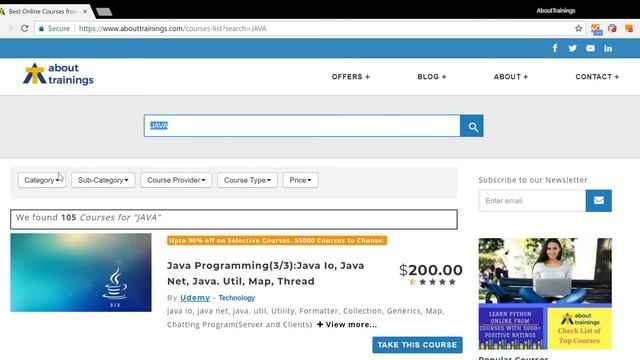View secure padlock site info
The image size is (640, 360).
pos(41,28)
